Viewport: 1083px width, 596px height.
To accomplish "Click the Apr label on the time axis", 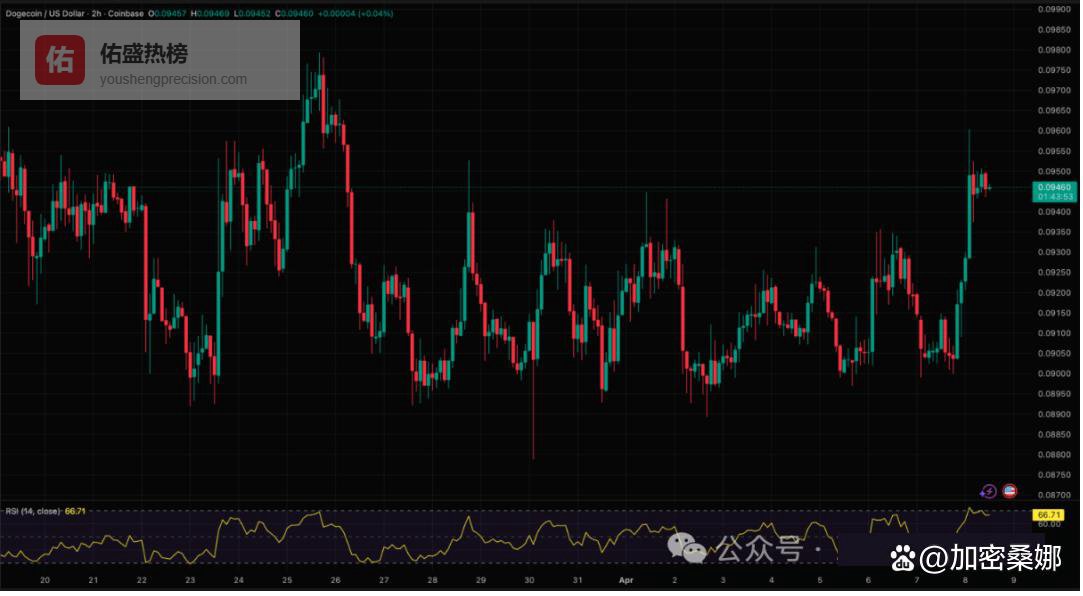I will point(626,579).
